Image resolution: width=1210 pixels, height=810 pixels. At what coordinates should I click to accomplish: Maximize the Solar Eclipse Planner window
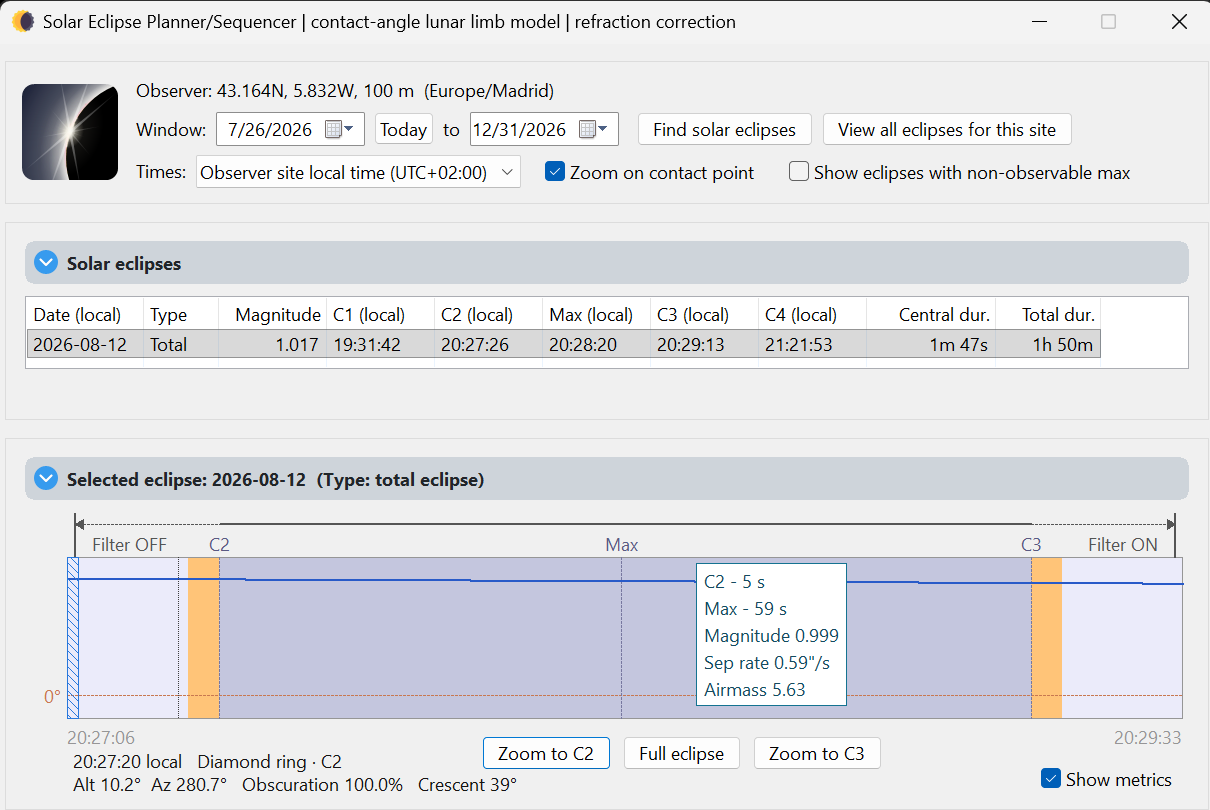(1108, 22)
